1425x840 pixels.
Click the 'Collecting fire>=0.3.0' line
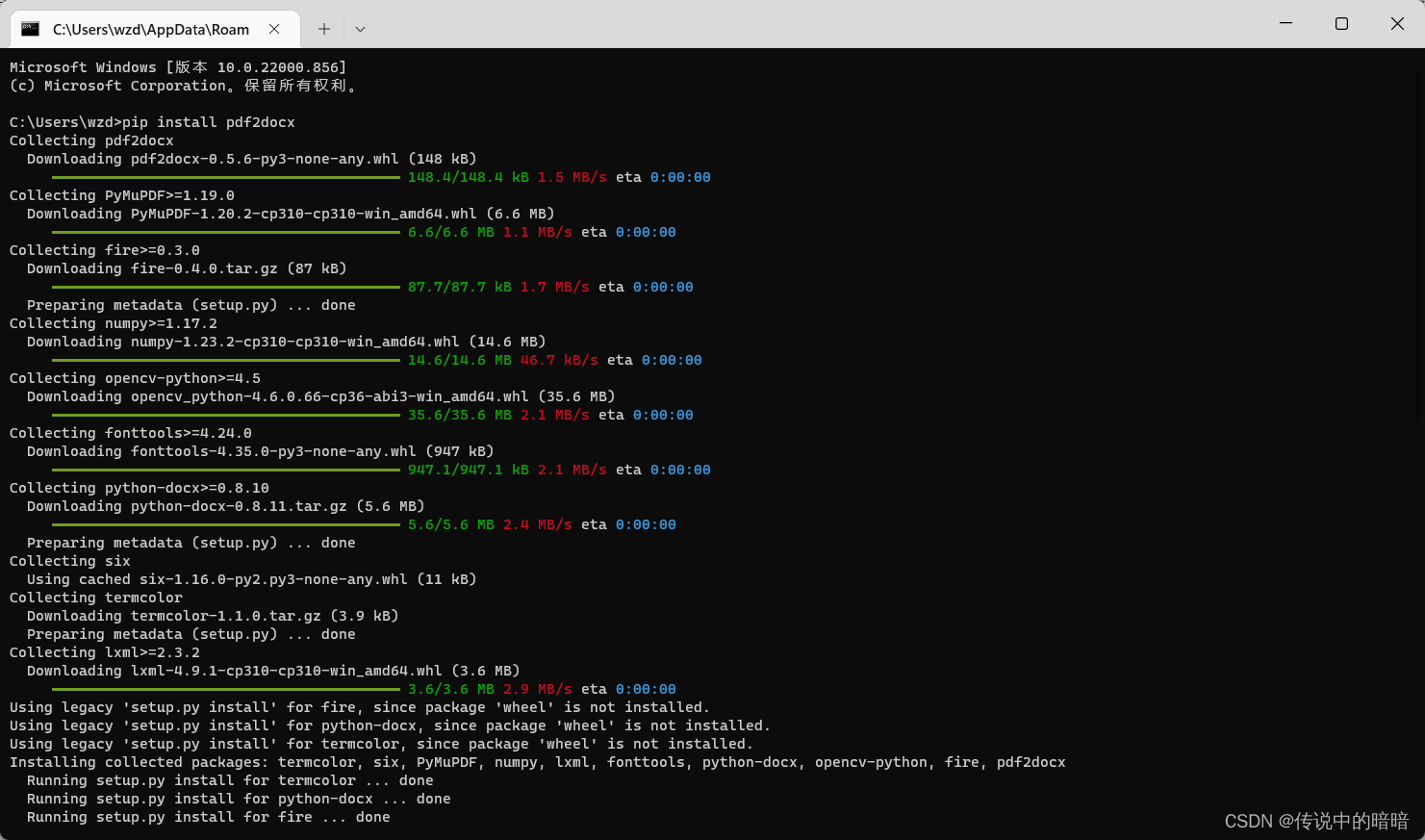105,250
